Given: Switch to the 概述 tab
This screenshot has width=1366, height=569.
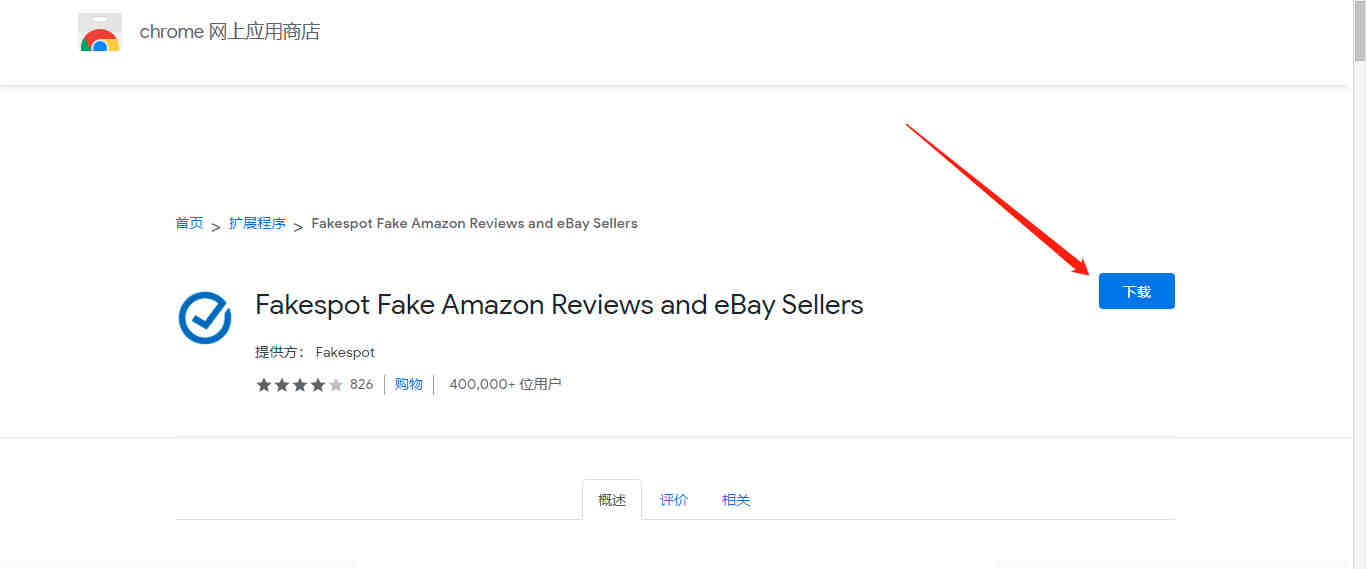Looking at the screenshot, I should (612, 500).
